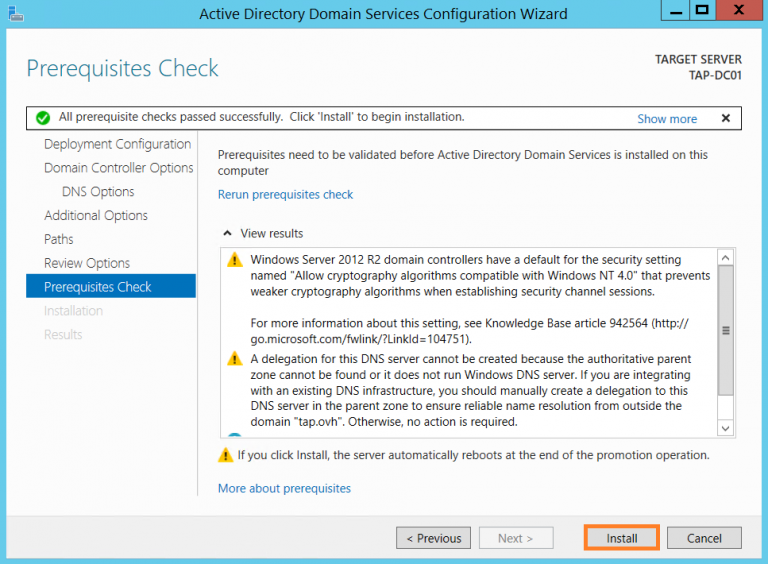The width and height of the screenshot is (768, 564).
Task: Cancel the configuration wizard
Action: click(704, 538)
